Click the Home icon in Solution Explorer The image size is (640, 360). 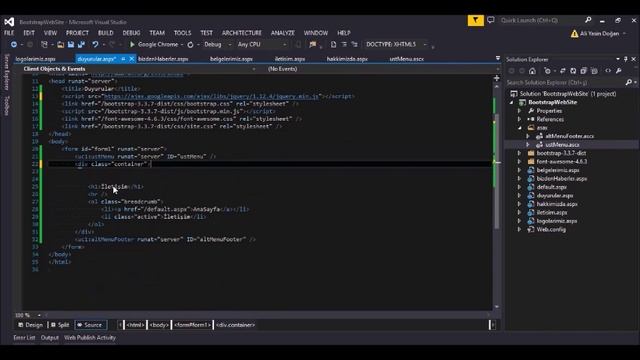[x=532, y=71]
